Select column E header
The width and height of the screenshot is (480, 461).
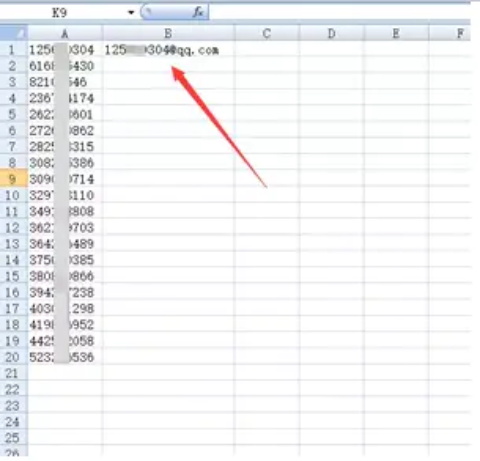point(396,33)
